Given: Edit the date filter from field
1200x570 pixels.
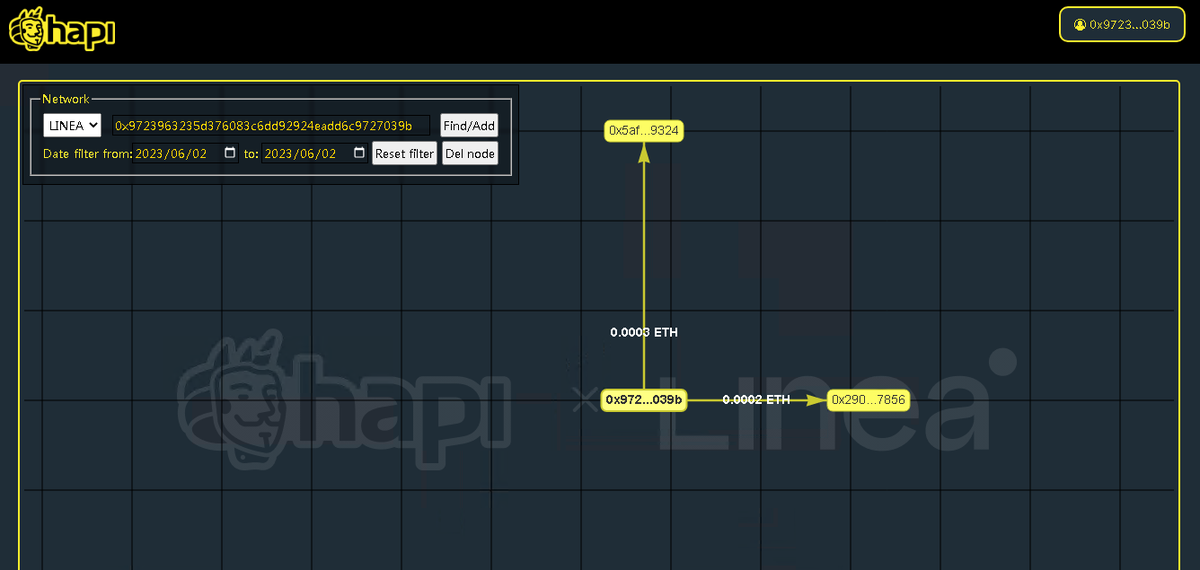Looking at the screenshot, I should click(x=187, y=154).
